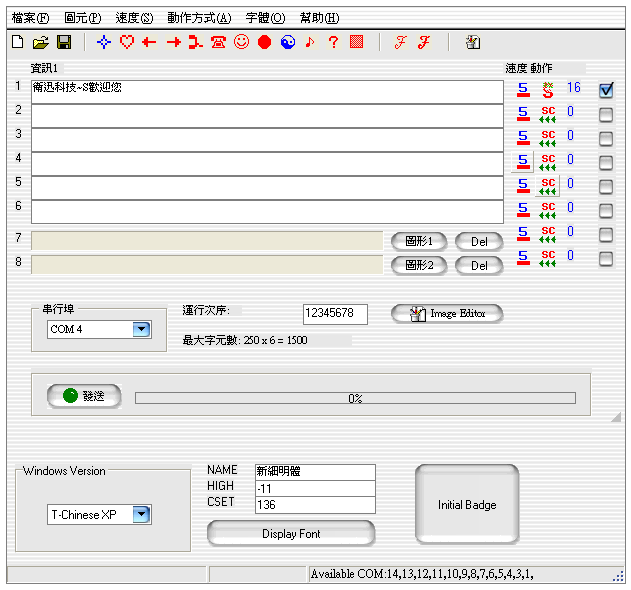This screenshot has width=631, height=590.
Task: Insert the yin-yang symbol
Action: (288, 42)
